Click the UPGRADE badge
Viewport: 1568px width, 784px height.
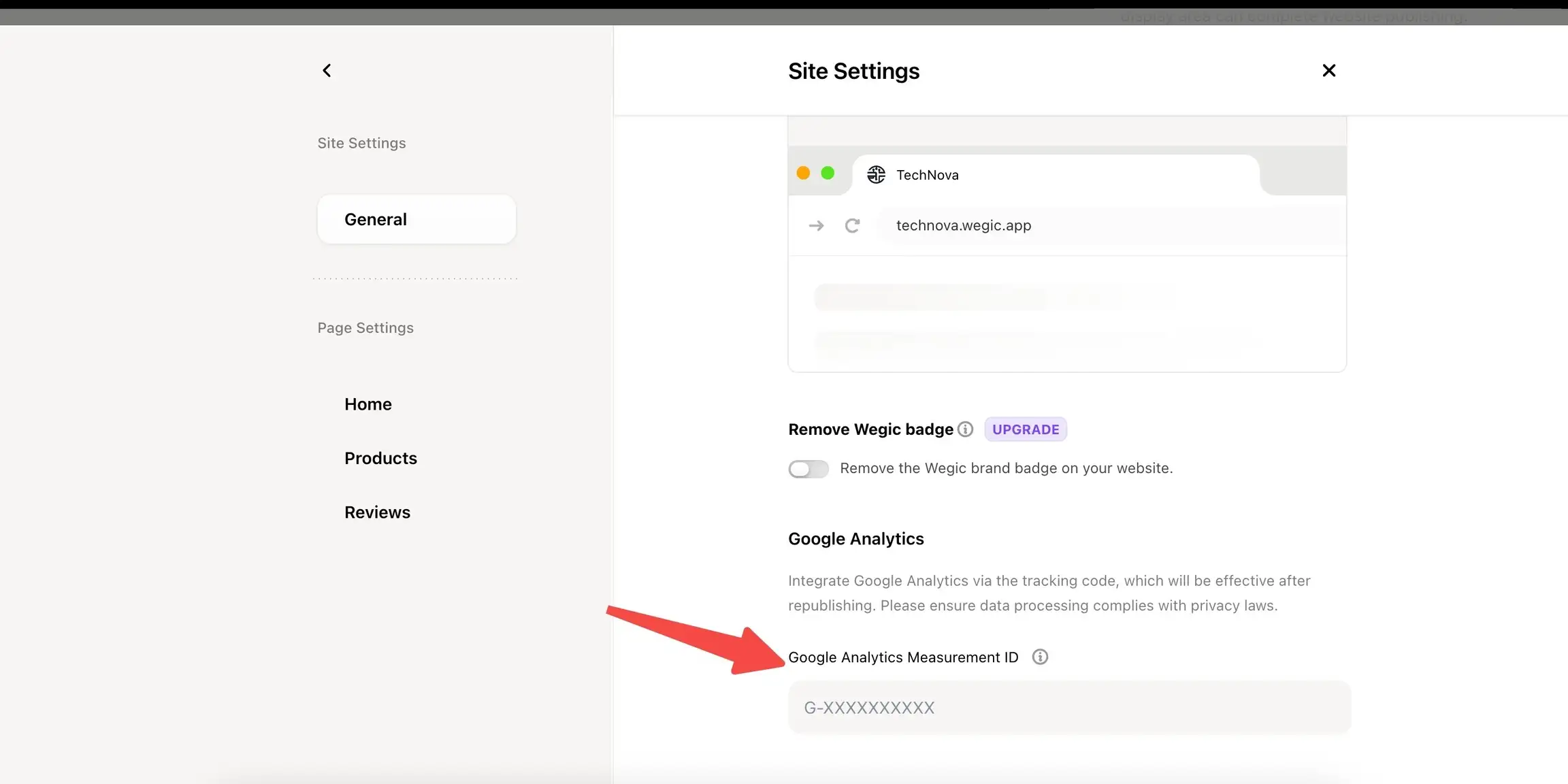(1026, 429)
